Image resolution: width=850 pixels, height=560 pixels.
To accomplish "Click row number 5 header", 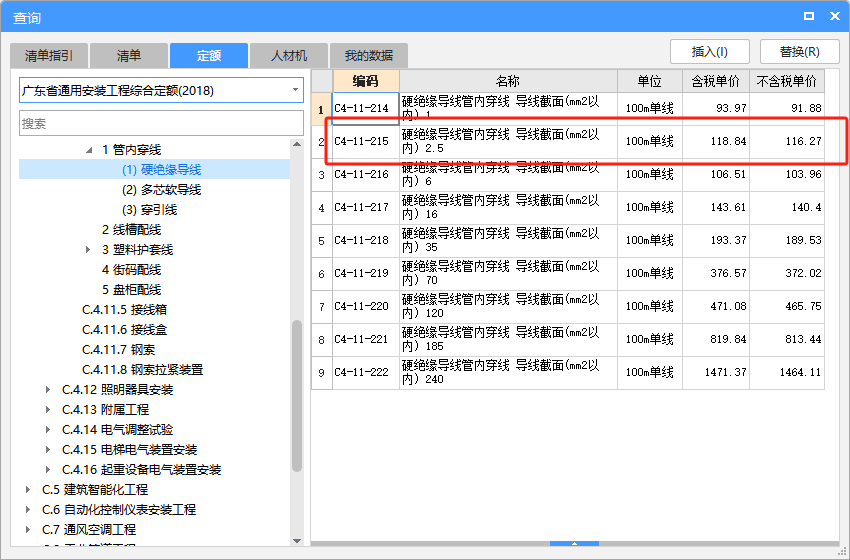I will coord(322,241).
